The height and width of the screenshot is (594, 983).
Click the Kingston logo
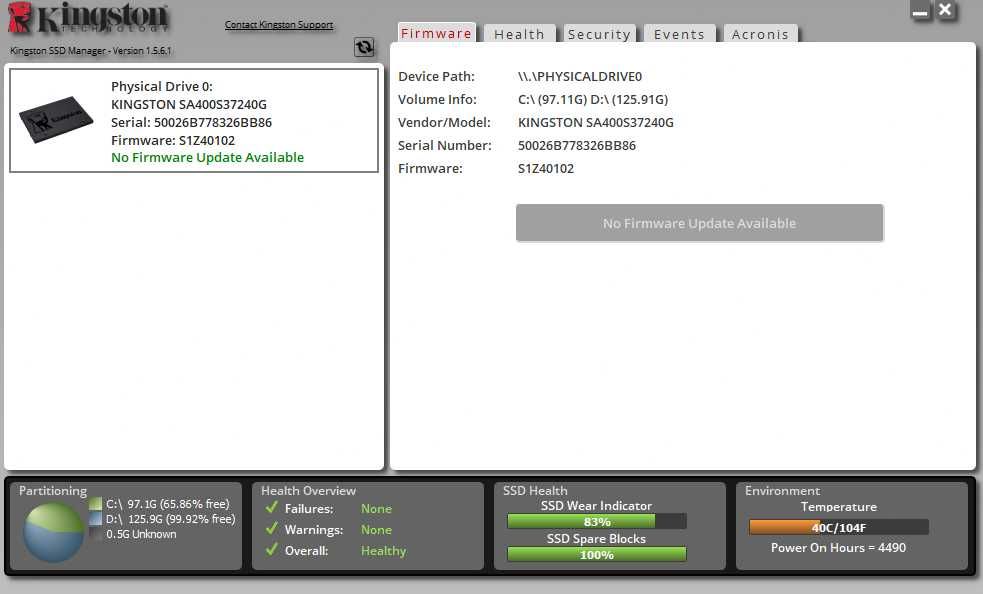(88, 18)
